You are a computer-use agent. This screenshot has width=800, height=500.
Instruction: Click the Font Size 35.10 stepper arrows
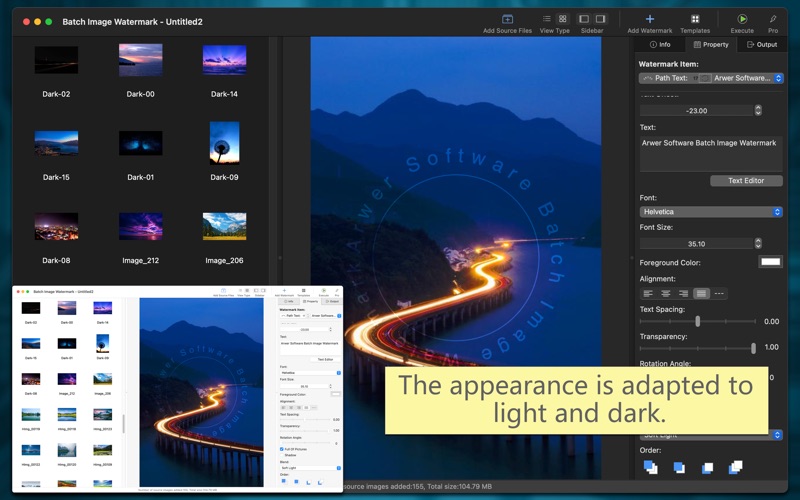pyautogui.click(x=758, y=243)
